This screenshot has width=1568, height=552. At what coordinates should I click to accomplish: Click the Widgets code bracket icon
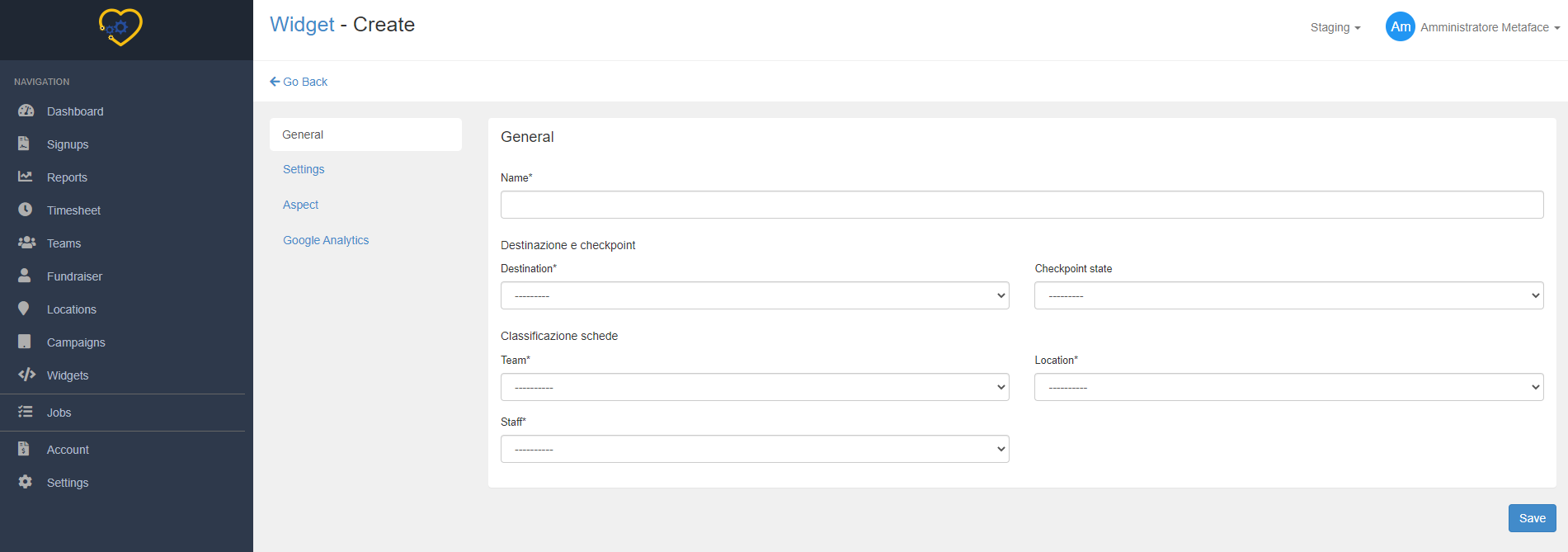(x=26, y=375)
